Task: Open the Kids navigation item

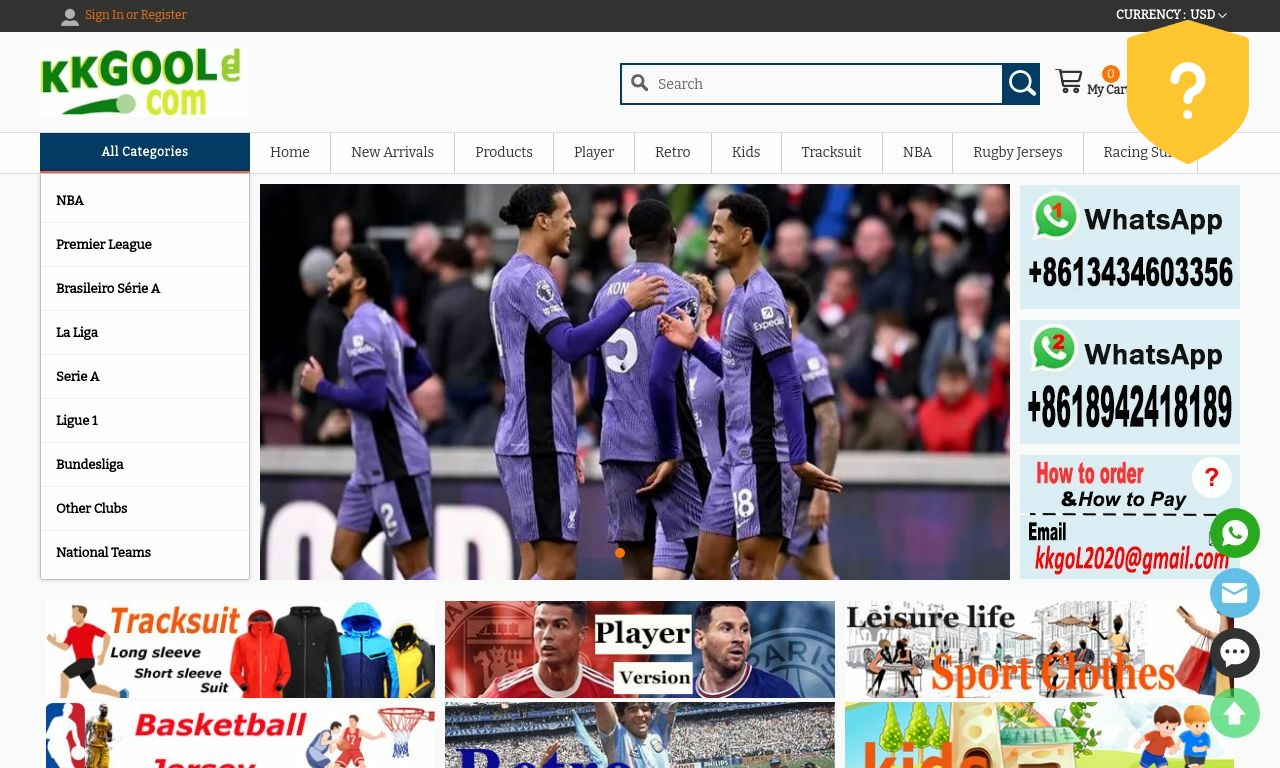Action: pyautogui.click(x=746, y=153)
